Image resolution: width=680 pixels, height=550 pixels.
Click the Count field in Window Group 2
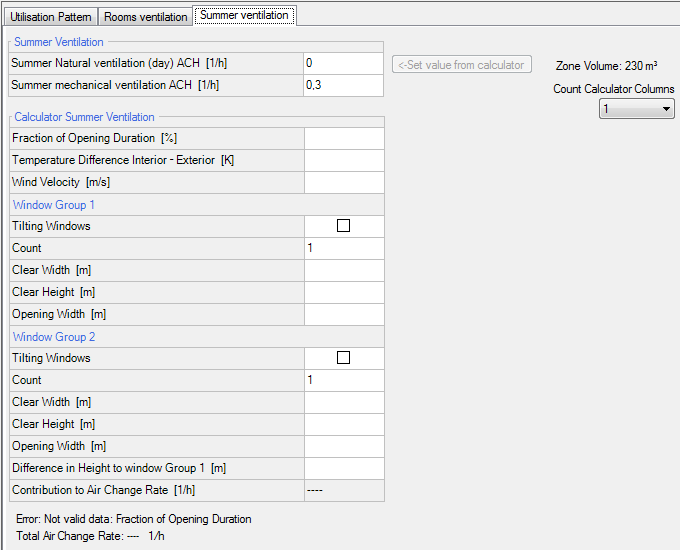344,380
